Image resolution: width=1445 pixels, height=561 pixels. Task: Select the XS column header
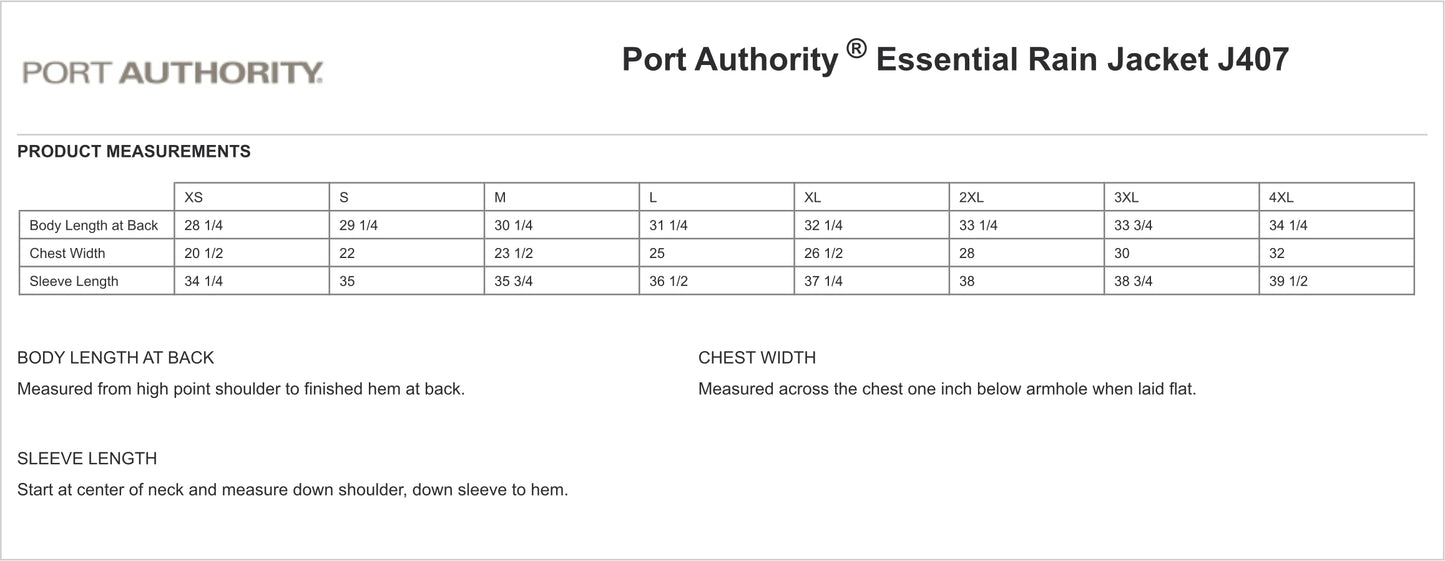194,198
